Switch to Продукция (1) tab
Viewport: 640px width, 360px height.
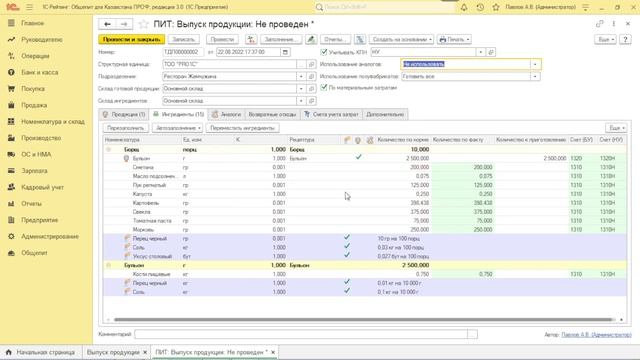(x=124, y=114)
